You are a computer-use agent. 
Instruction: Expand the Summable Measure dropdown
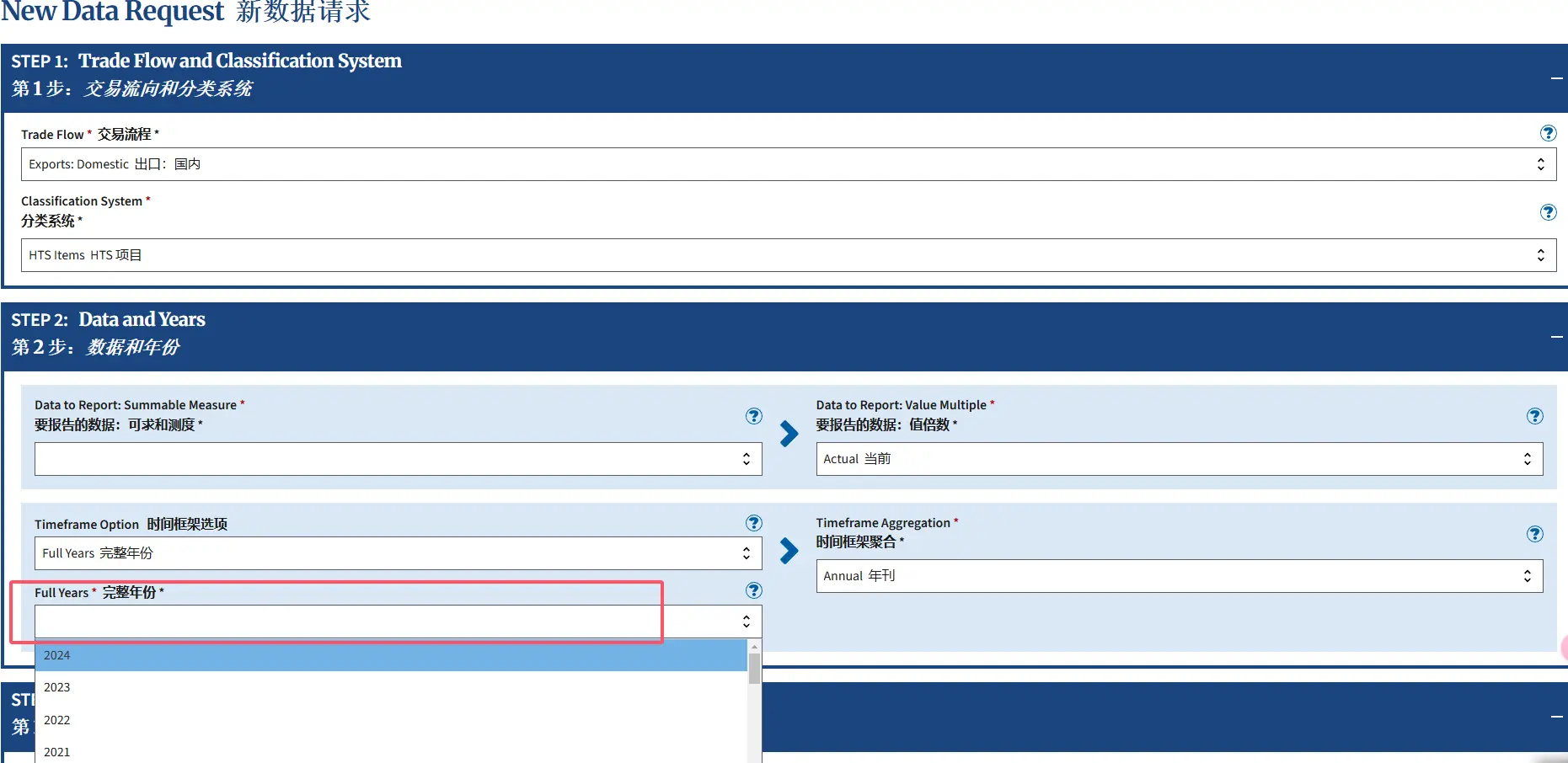(x=398, y=459)
